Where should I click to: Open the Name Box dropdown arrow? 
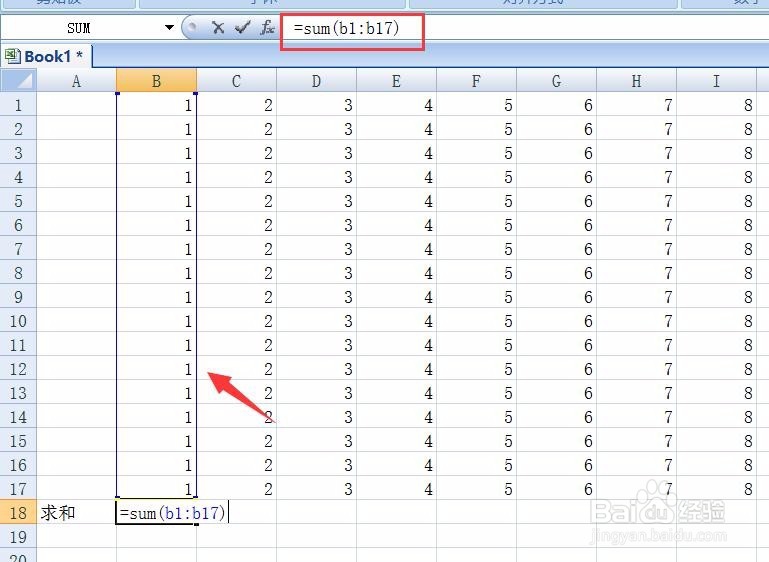[x=169, y=27]
